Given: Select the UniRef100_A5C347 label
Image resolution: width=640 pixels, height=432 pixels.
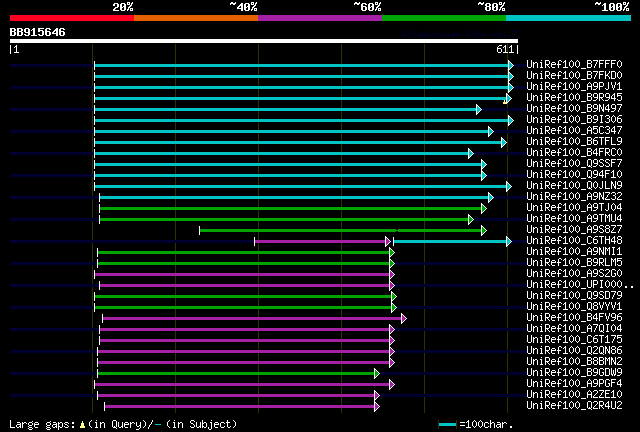Looking at the screenshot, I should [574, 131].
